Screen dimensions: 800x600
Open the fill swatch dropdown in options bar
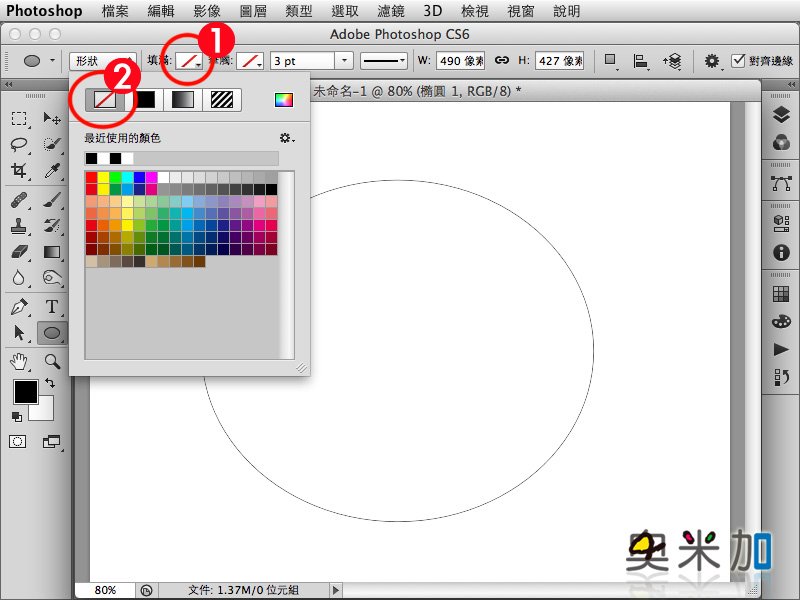click(x=189, y=61)
